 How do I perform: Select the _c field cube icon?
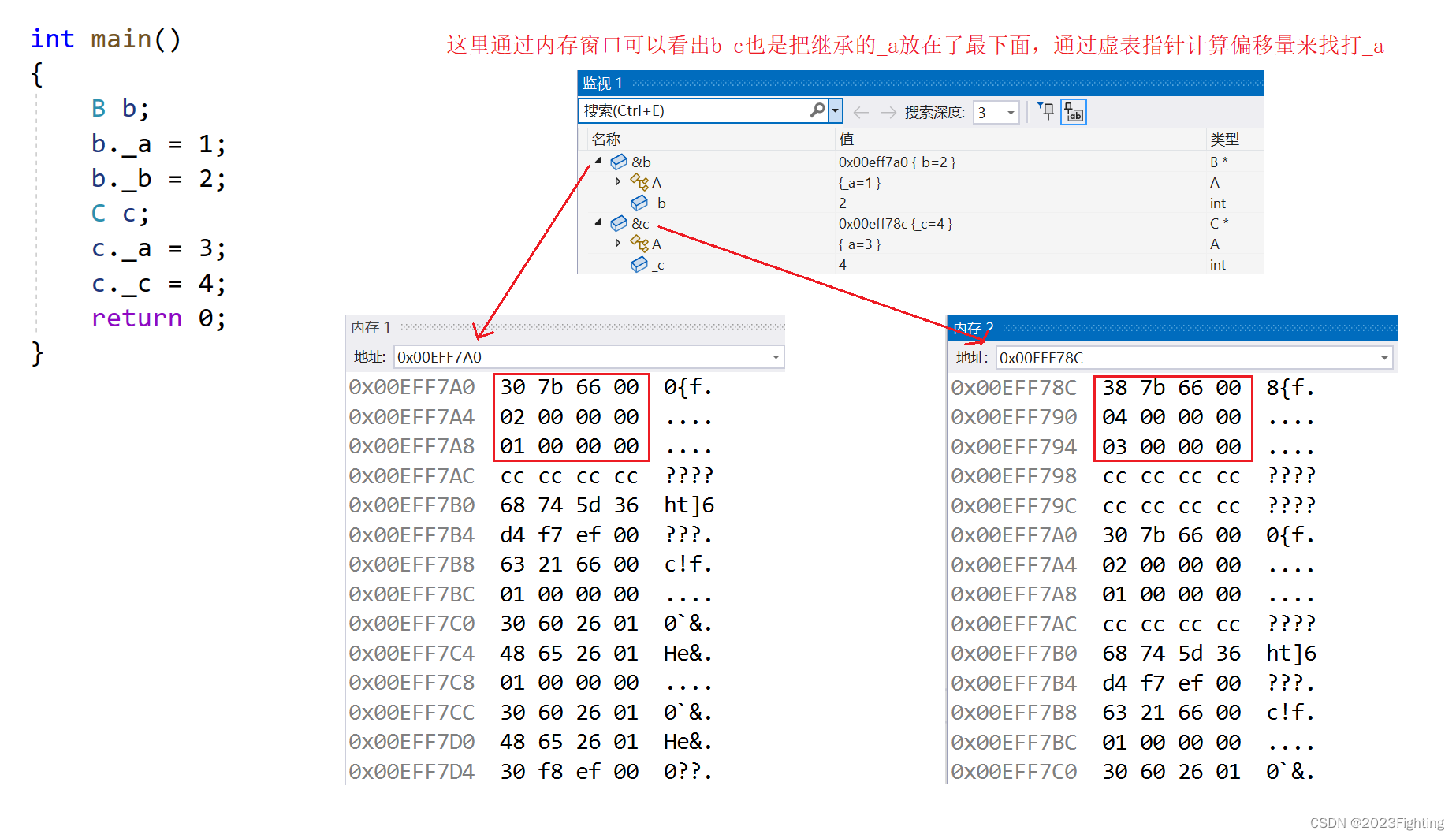tap(639, 264)
